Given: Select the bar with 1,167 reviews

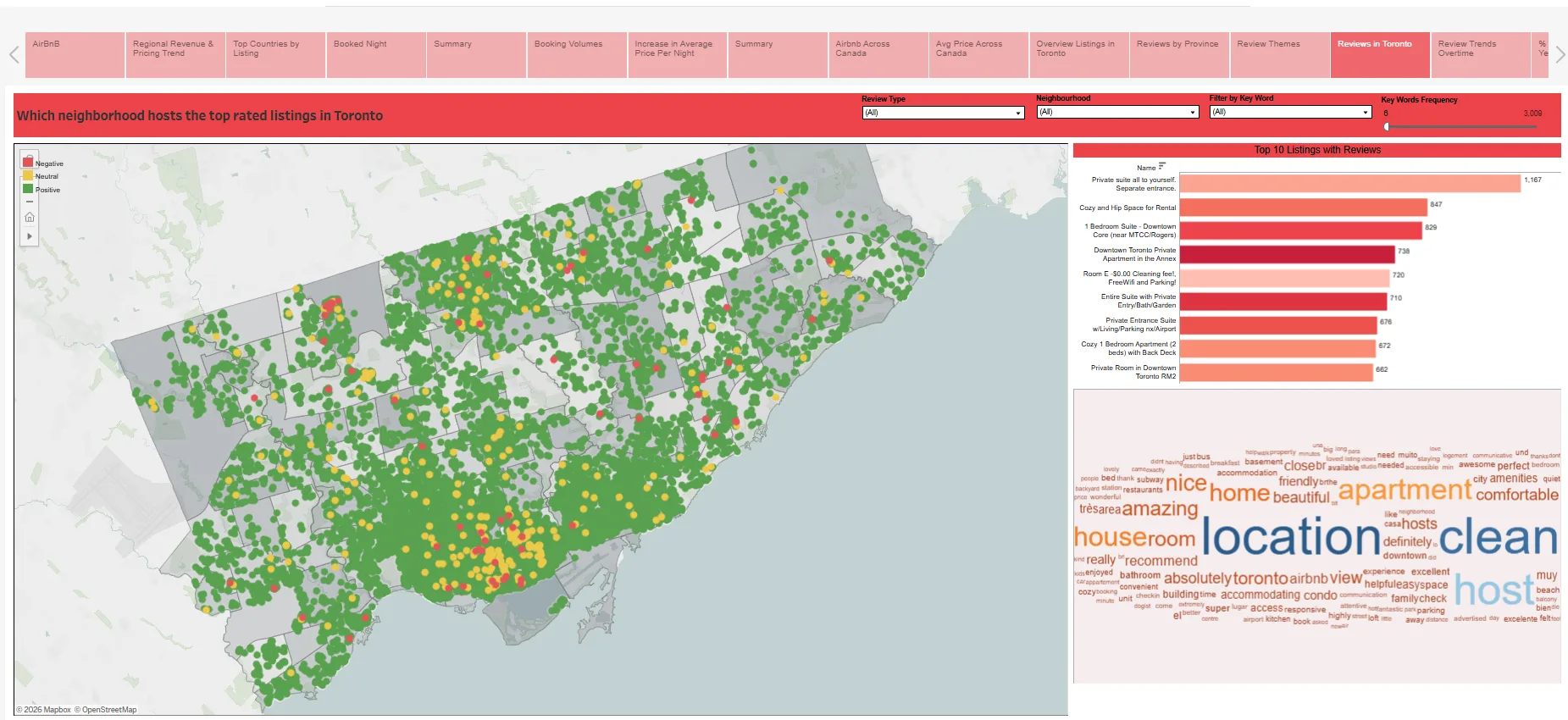Looking at the screenshot, I should point(1350,184).
